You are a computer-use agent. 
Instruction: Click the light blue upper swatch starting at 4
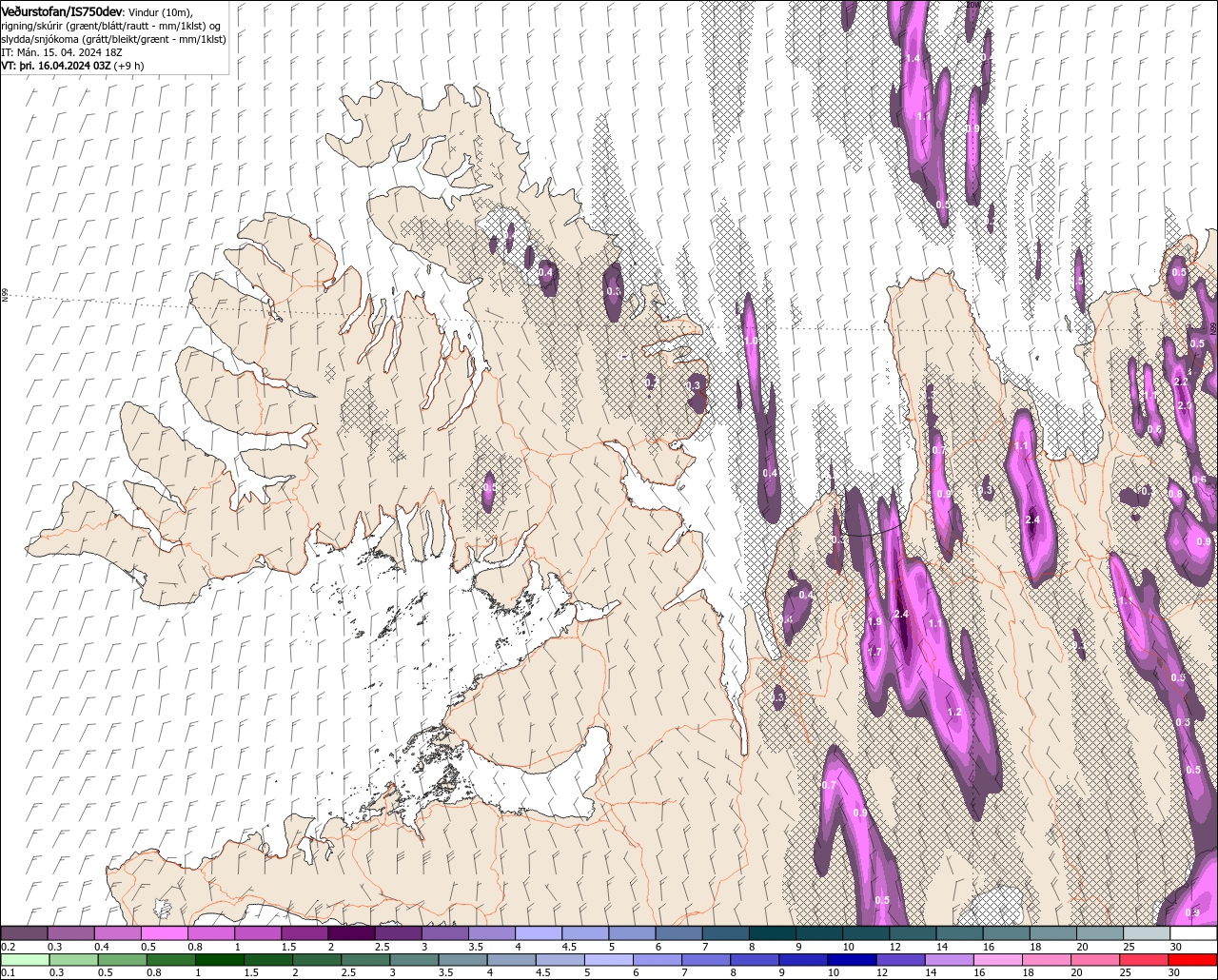coord(539,933)
